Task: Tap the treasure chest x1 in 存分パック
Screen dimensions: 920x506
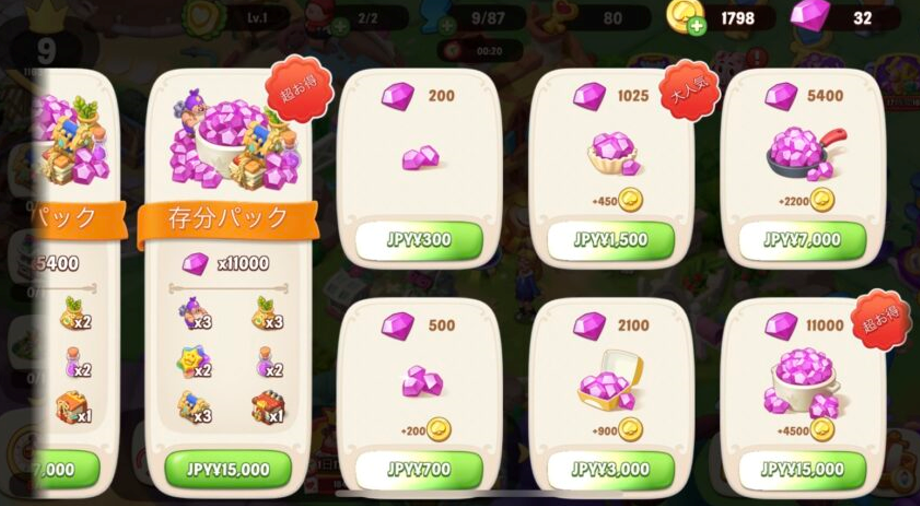Action: click(x=268, y=407)
